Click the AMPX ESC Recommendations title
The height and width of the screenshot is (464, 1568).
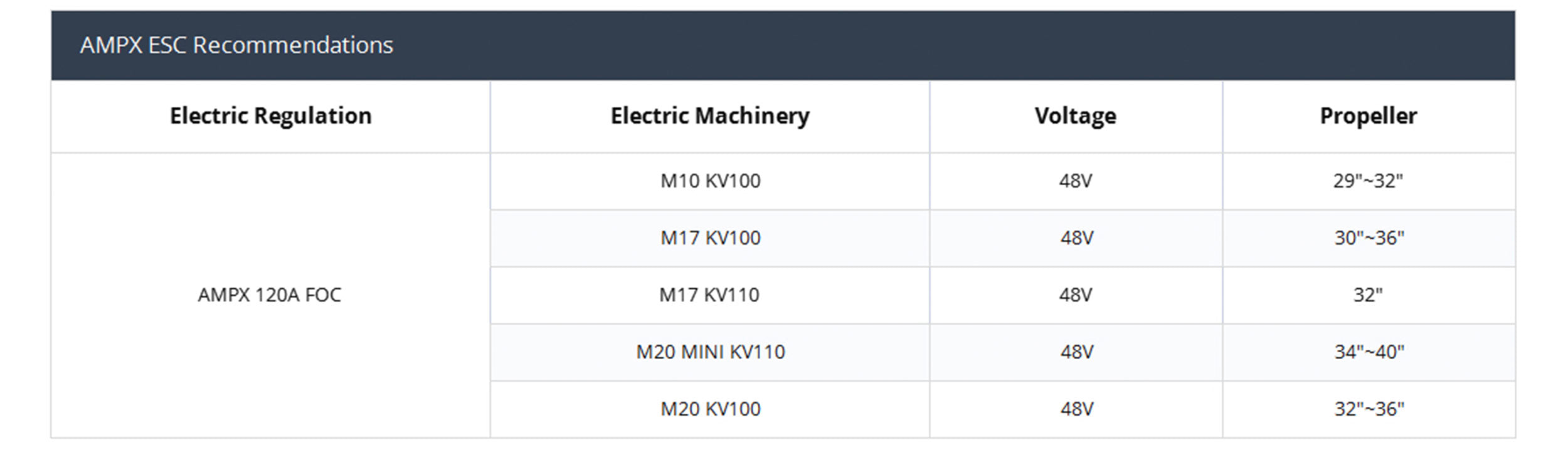tap(236, 45)
